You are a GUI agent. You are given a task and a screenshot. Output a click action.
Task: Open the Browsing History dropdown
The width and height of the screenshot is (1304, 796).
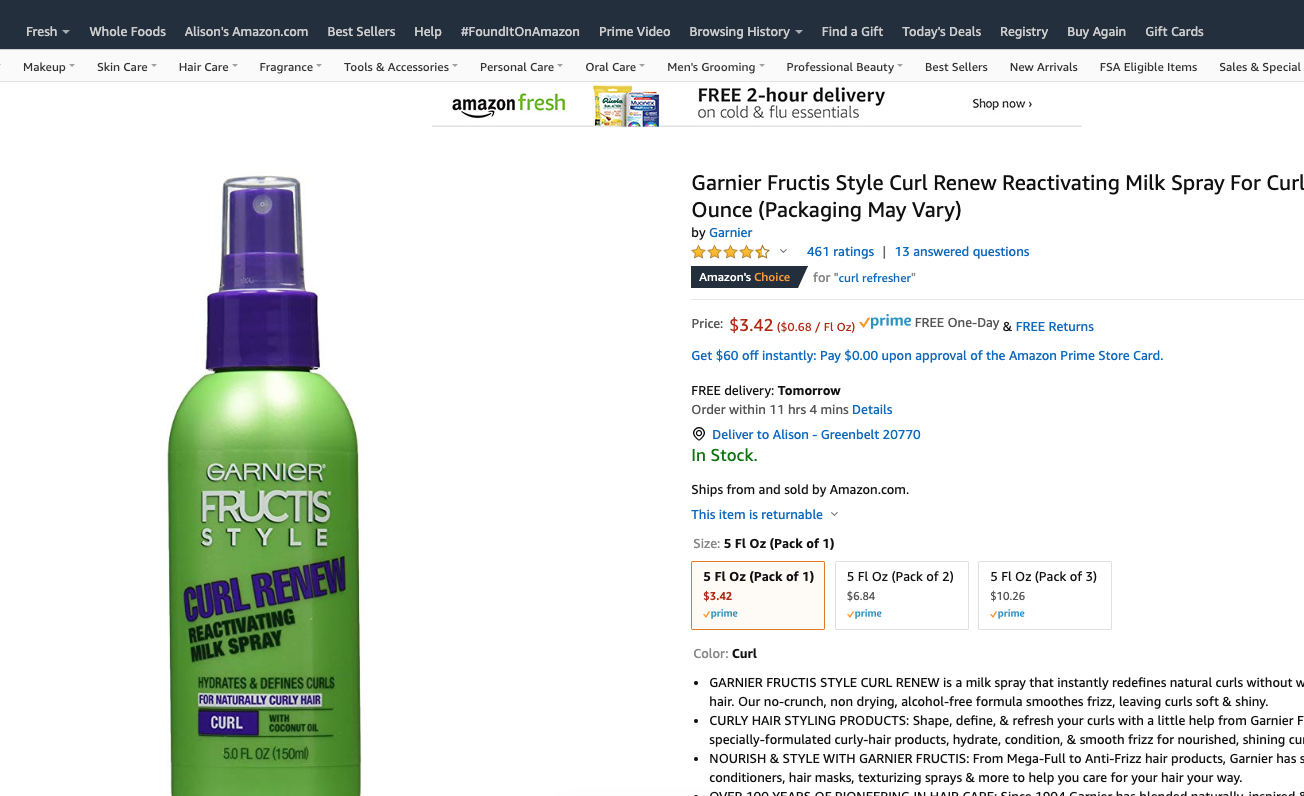coord(745,31)
